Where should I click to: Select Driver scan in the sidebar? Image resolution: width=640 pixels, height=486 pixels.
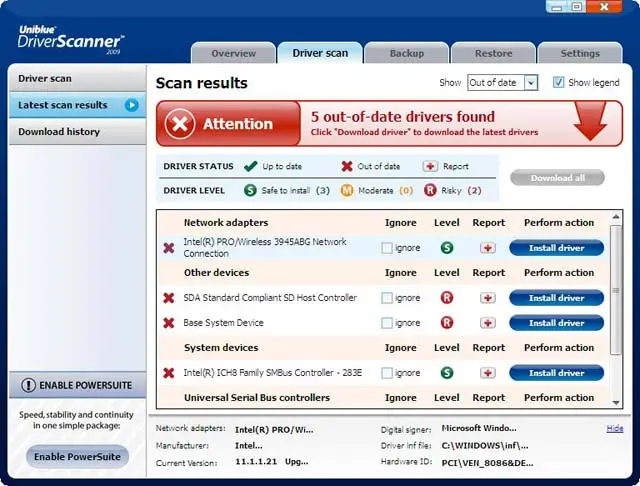click(x=78, y=78)
